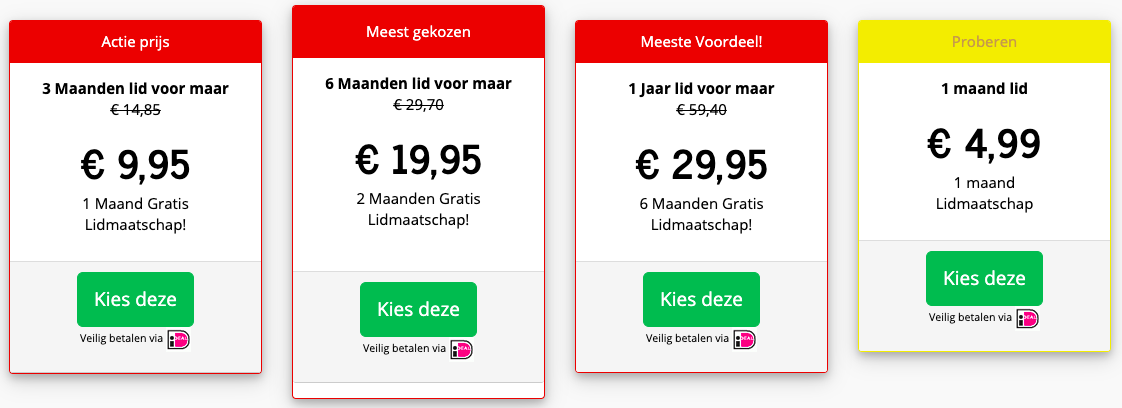The width and height of the screenshot is (1122, 408).
Task: Click the red Actie prijs header
Action: [135, 42]
